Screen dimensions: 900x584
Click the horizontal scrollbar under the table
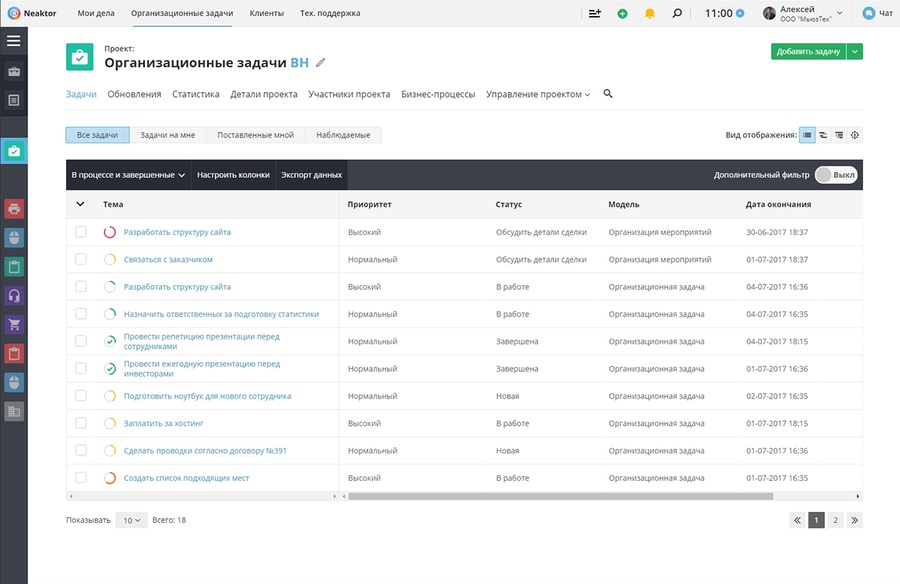(x=560, y=496)
